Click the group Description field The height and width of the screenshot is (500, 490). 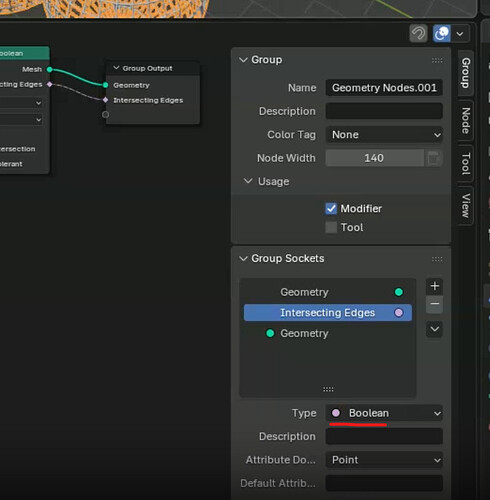point(384,111)
